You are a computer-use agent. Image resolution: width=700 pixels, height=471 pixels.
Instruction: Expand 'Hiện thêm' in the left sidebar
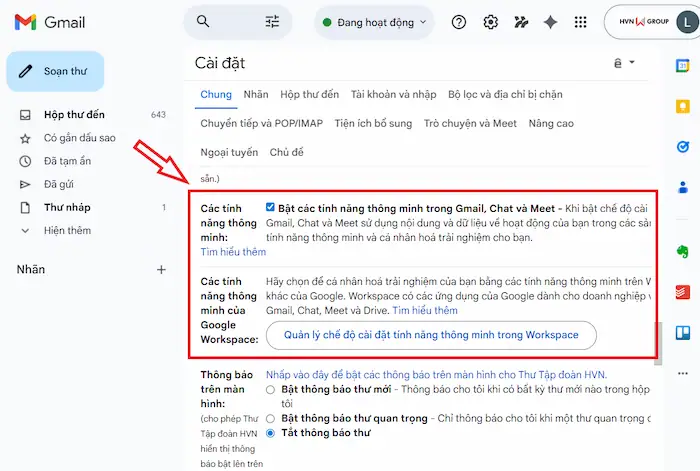click(67, 230)
